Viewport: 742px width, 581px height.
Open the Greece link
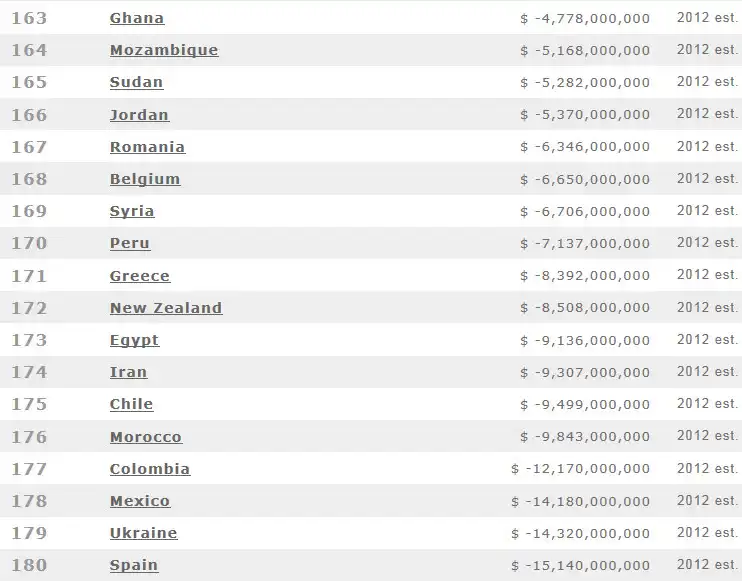tap(140, 276)
